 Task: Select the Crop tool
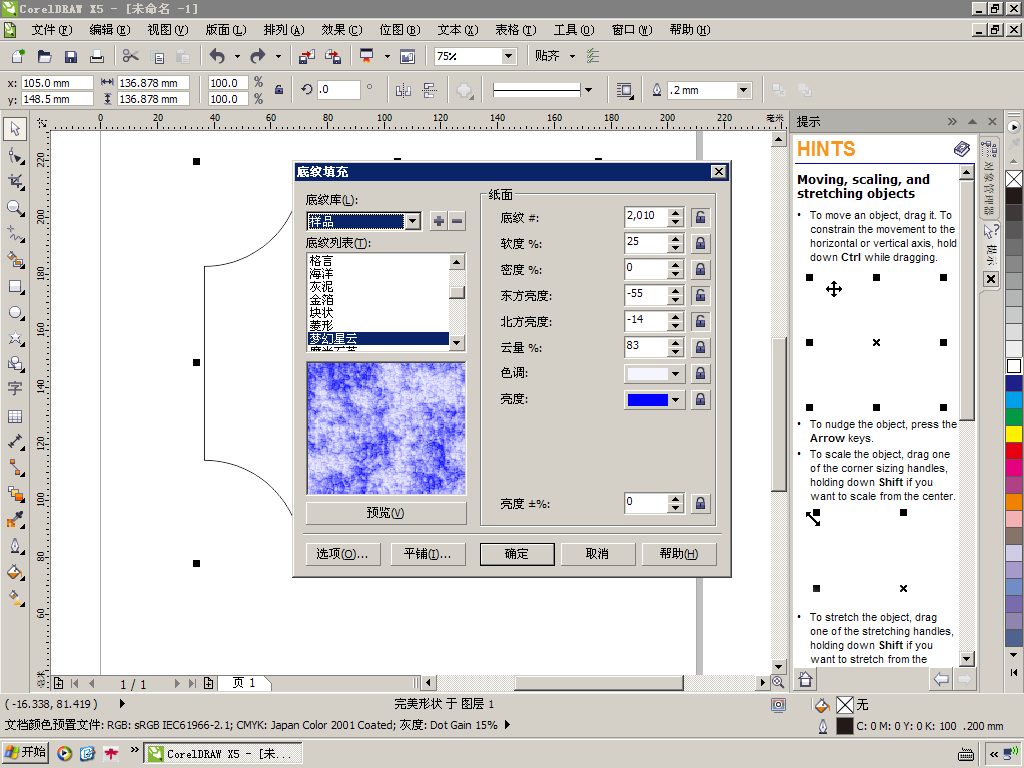tap(16, 182)
